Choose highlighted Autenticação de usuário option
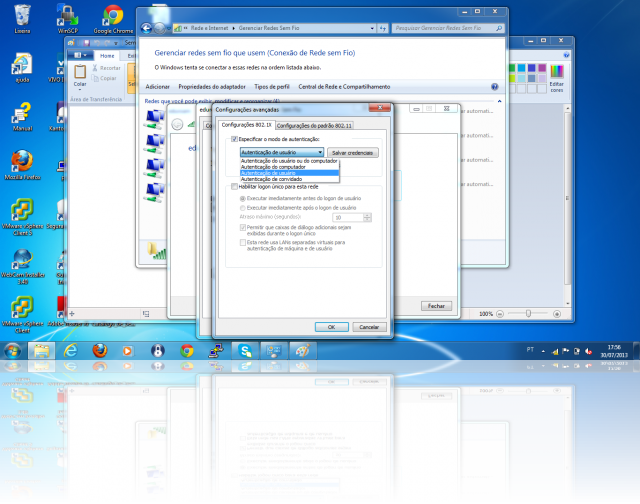 pos(289,173)
